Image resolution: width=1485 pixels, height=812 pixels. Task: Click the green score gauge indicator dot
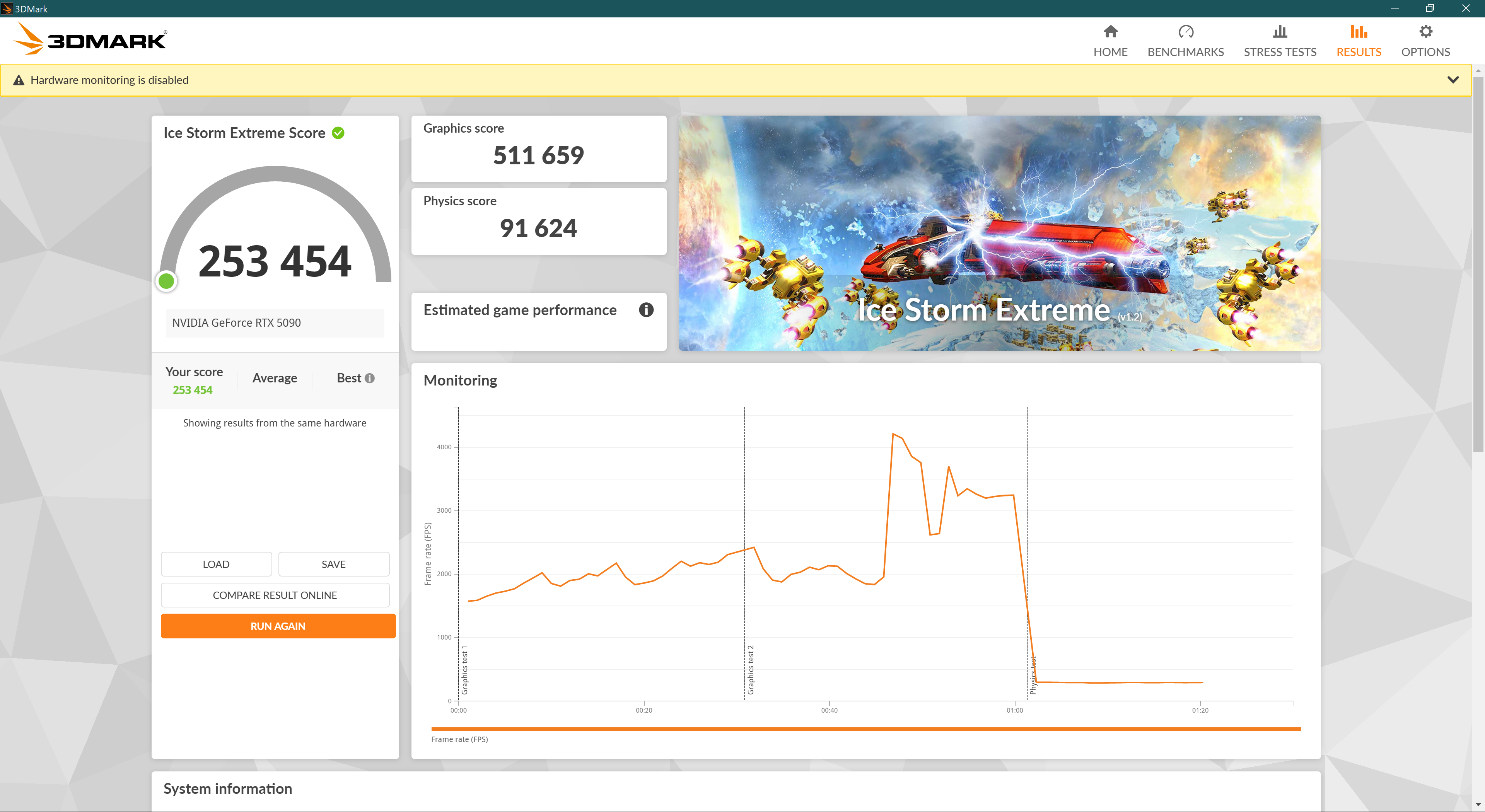click(167, 281)
